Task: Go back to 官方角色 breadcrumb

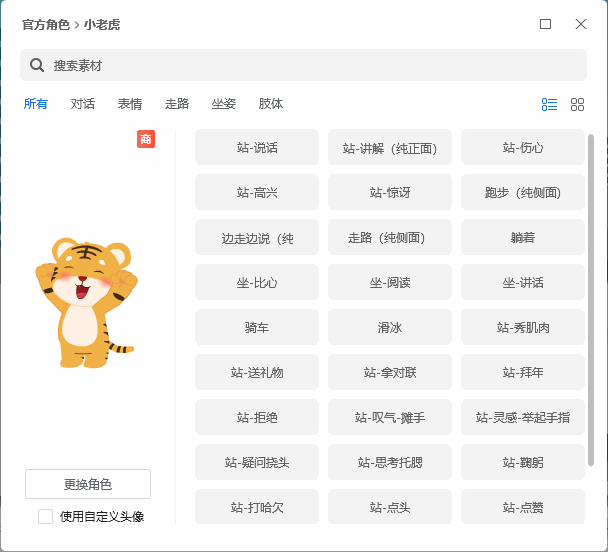Action: click(x=46, y=24)
